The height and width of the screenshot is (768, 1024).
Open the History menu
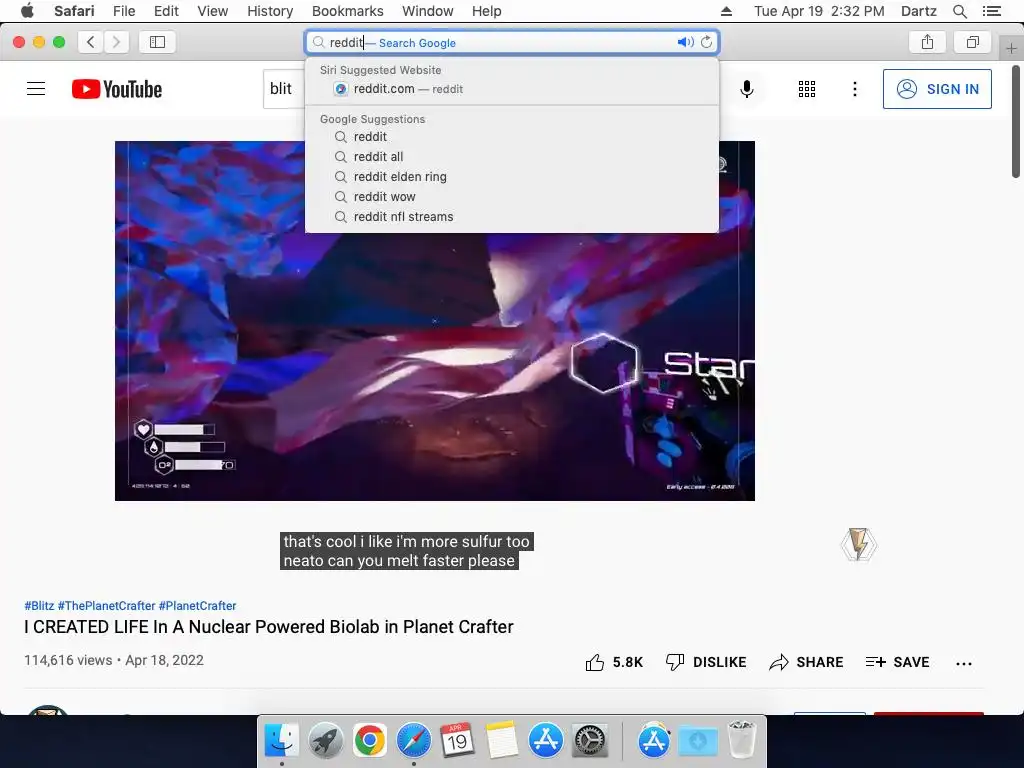[270, 11]
